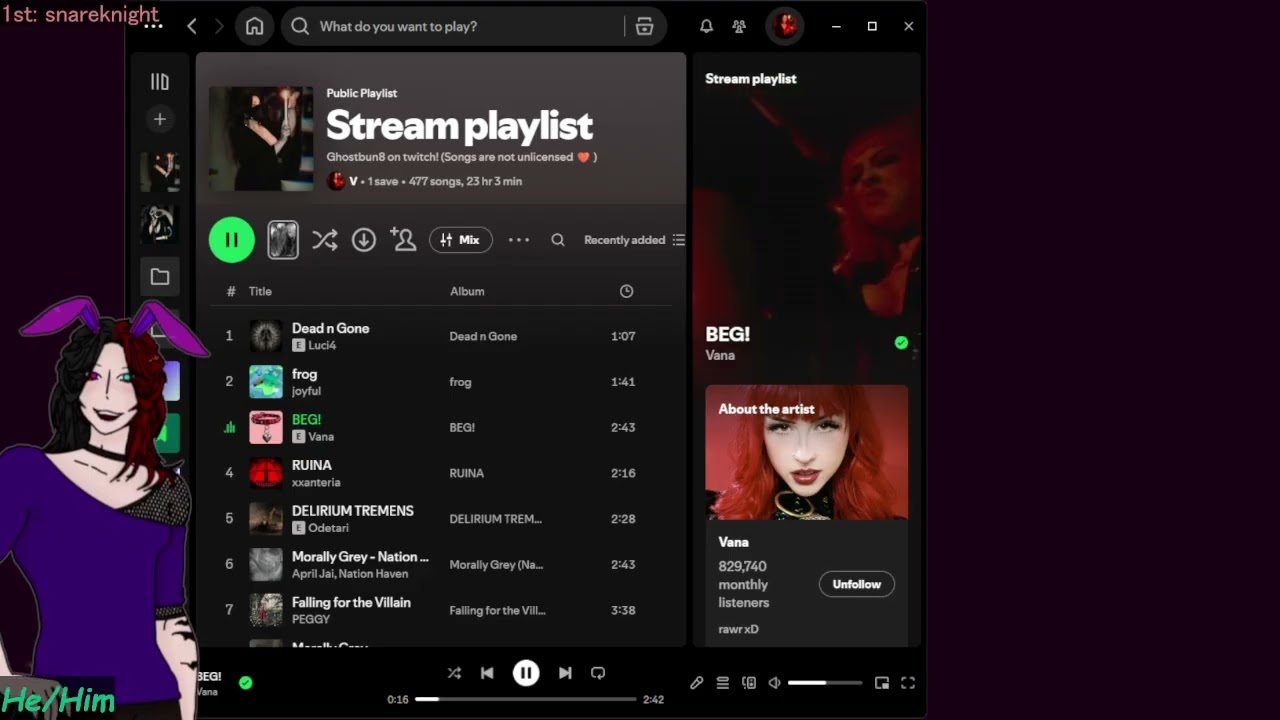Skip to the next track
This screenshot has width=1280, height=720.
coord(565,673)
